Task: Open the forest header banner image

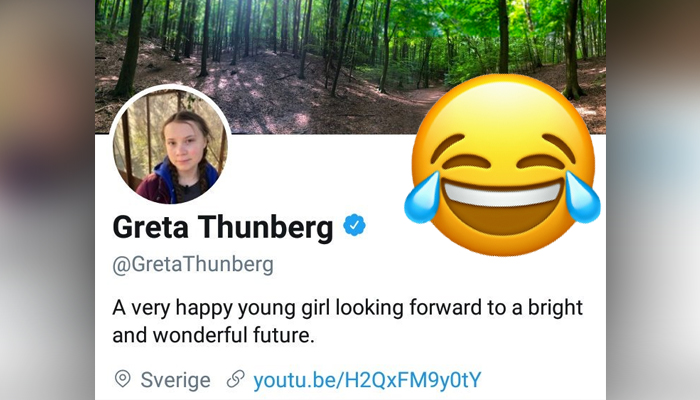Action: pos(350,67)
